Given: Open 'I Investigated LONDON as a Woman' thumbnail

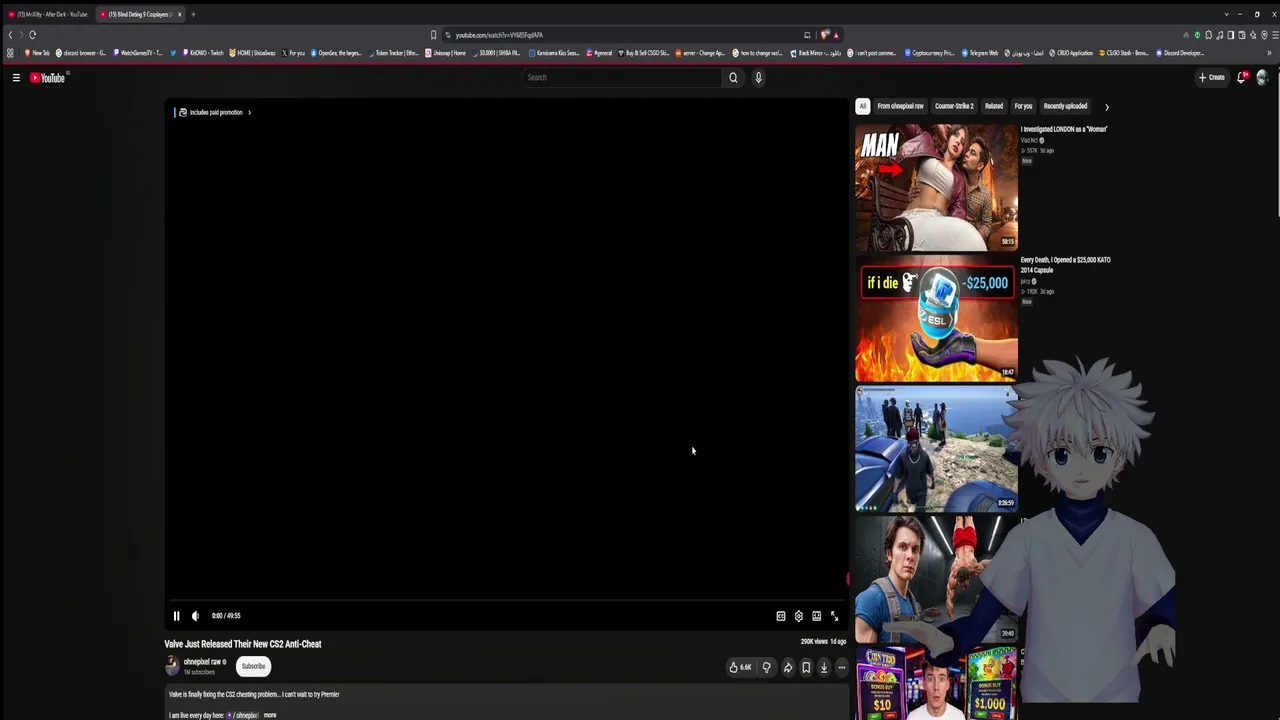Looking at the screenshot, I should [x=936, y=187].
